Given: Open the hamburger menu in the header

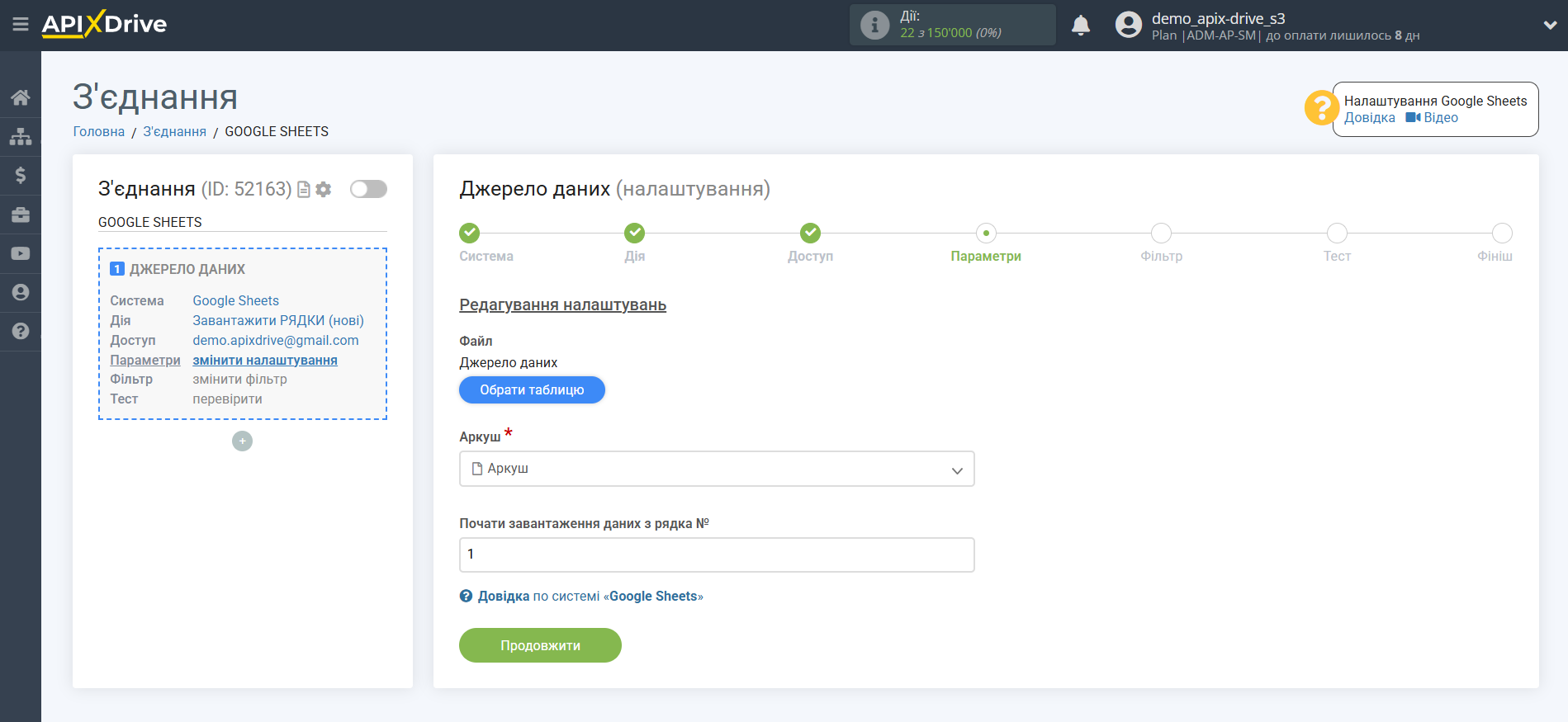Looking at the screenshot, I should 21,25.
